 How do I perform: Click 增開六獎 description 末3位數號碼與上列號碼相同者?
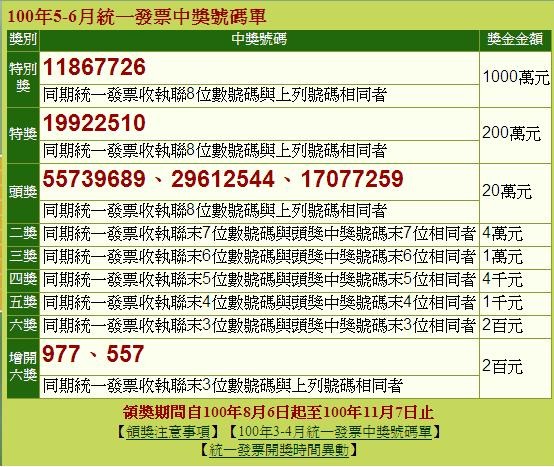point(223,386)
